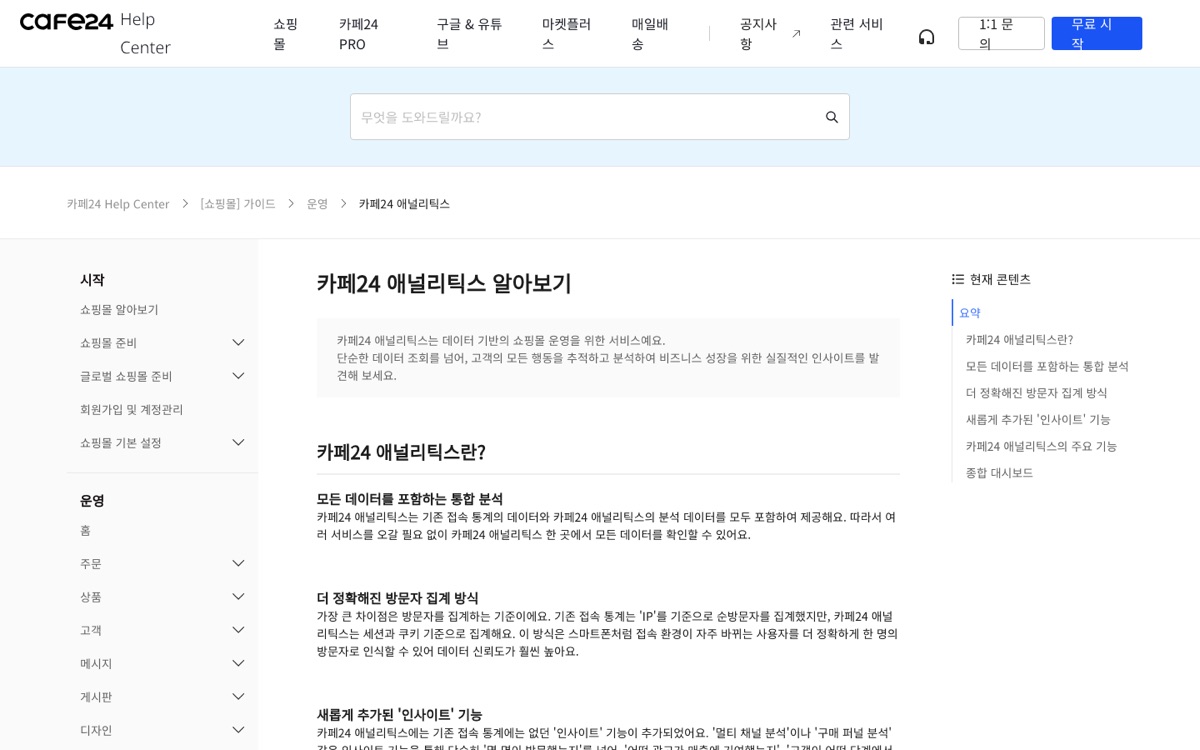Click the 무료 시작 button
Viewport: 1200px width, 750px height.
[1096, 33]
